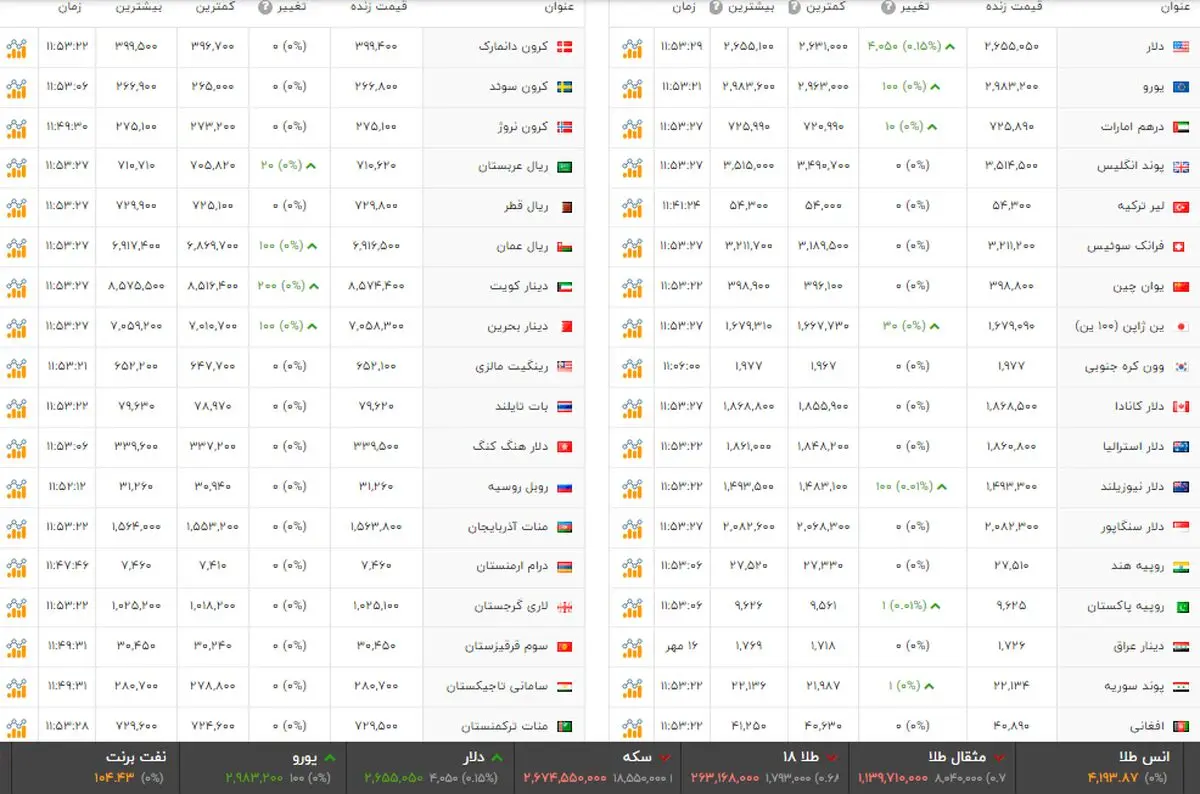
Task: Open the ریال عمان currency link
Action: tap(523, 247)
